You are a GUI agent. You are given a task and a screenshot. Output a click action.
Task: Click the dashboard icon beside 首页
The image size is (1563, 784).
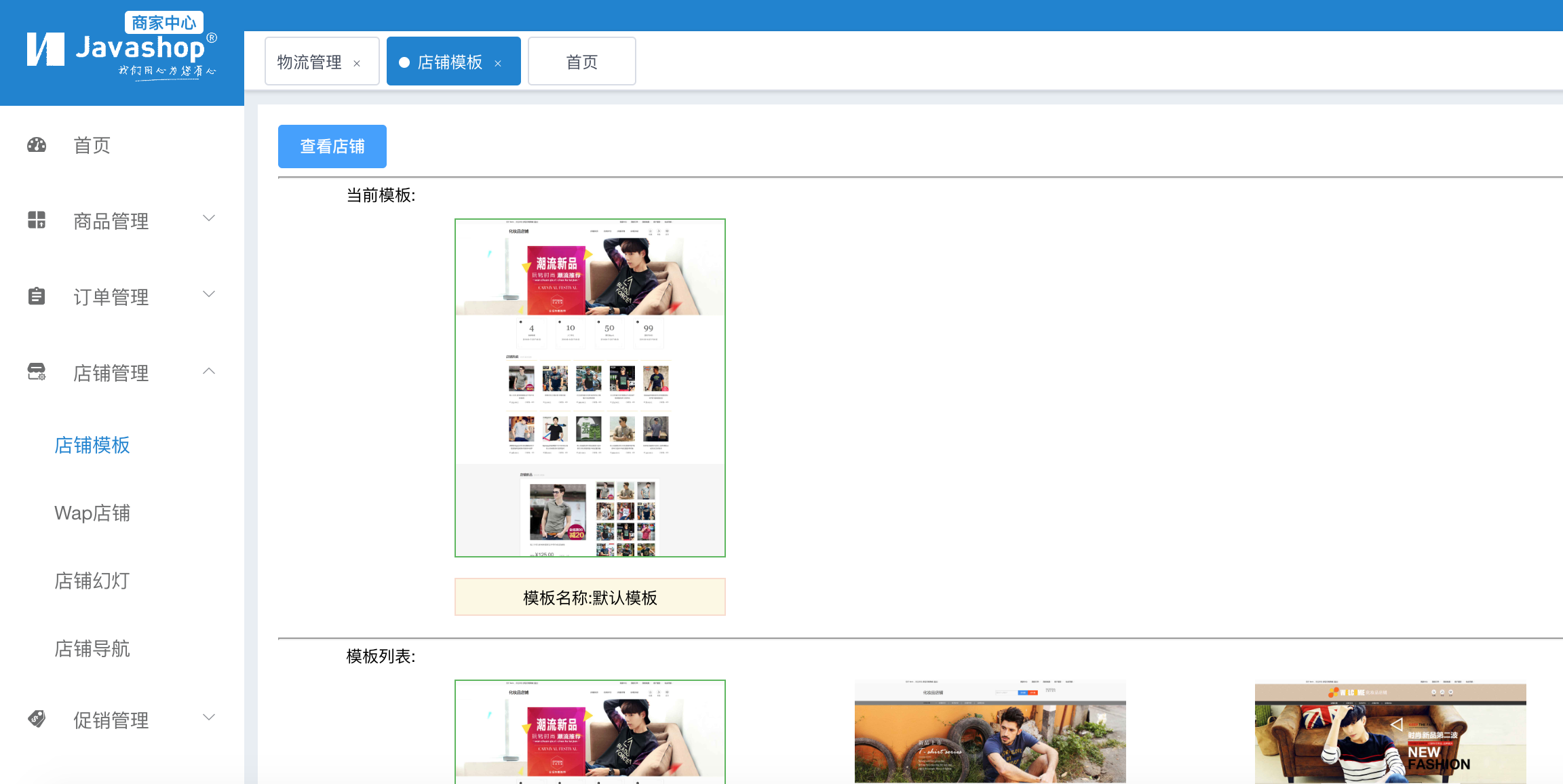[x=37, y=145]
